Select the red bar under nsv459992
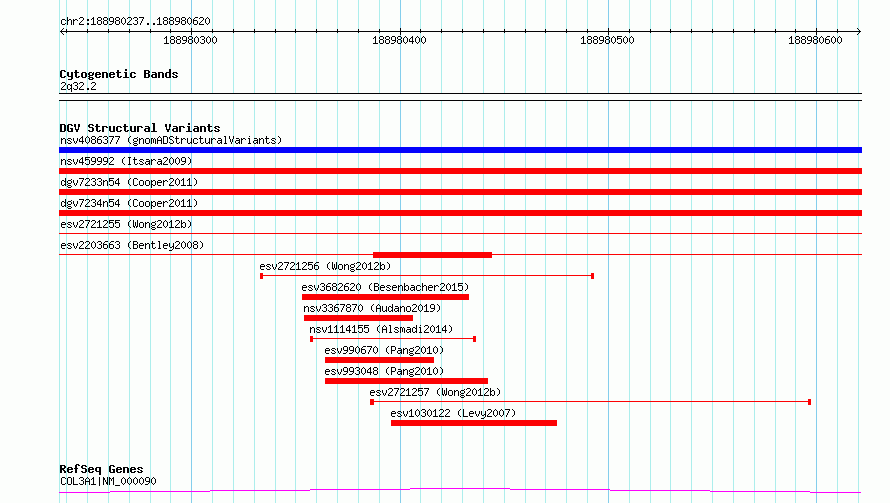 click(460, 171)
